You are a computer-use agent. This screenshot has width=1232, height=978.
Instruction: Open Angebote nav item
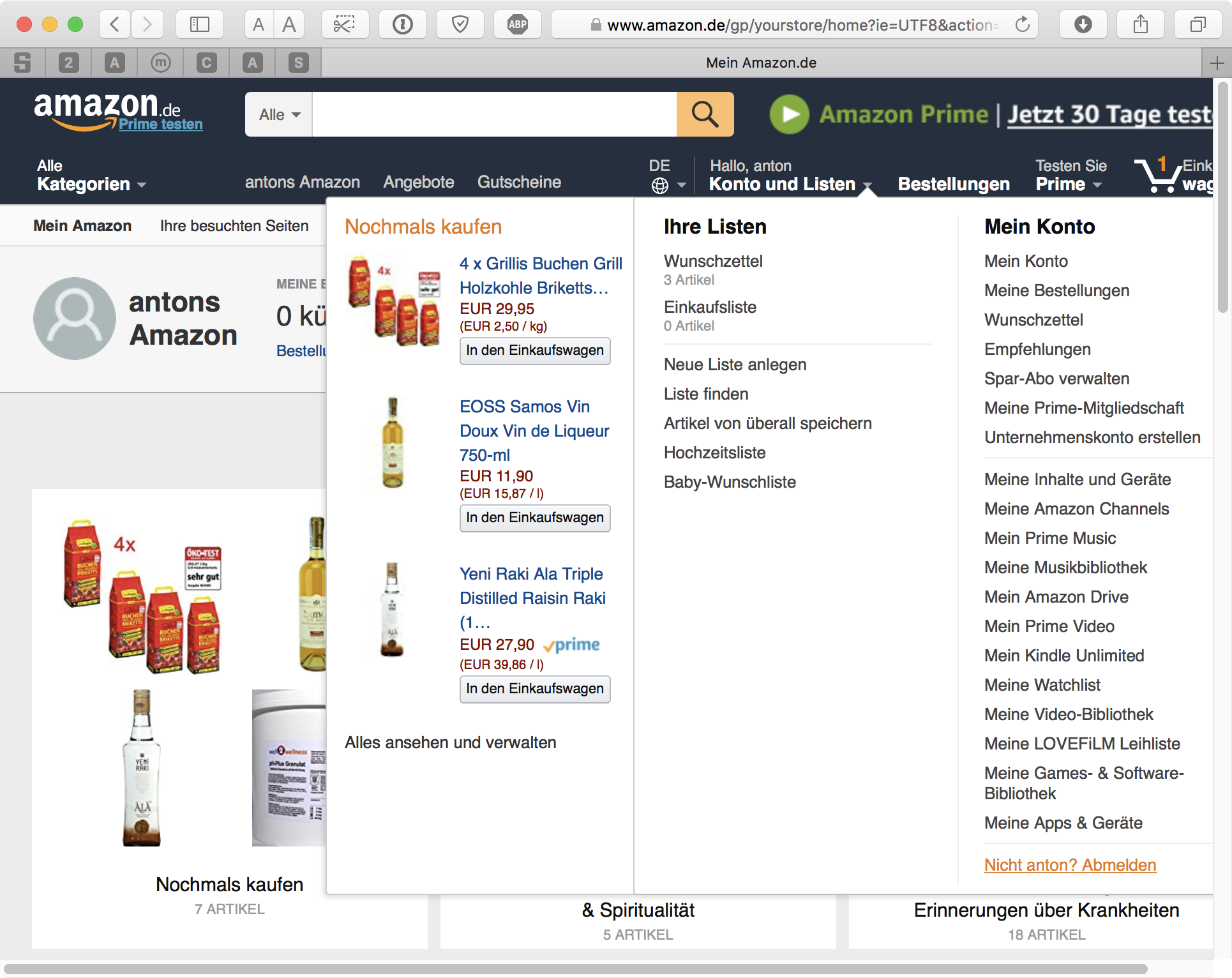tap(419, 182)
